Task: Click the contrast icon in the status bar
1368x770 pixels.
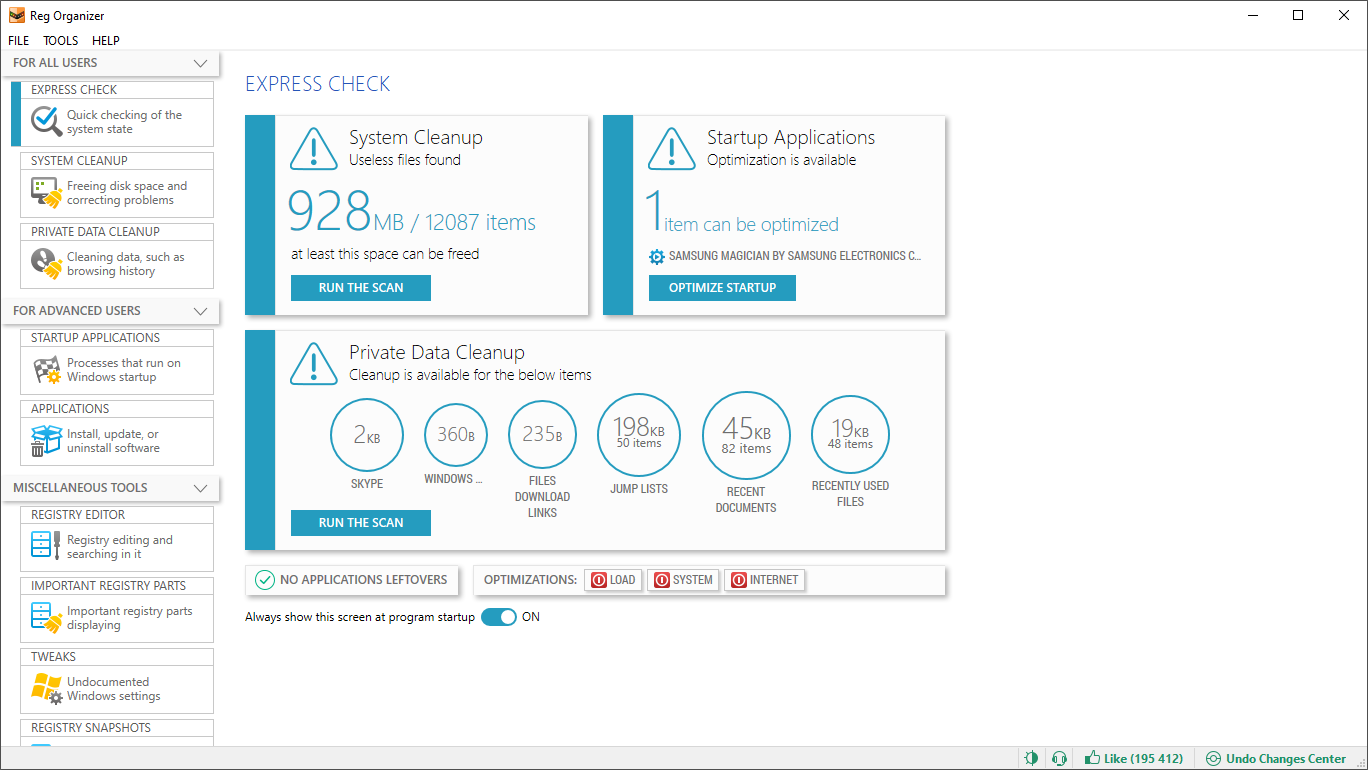Action: 1031,758
